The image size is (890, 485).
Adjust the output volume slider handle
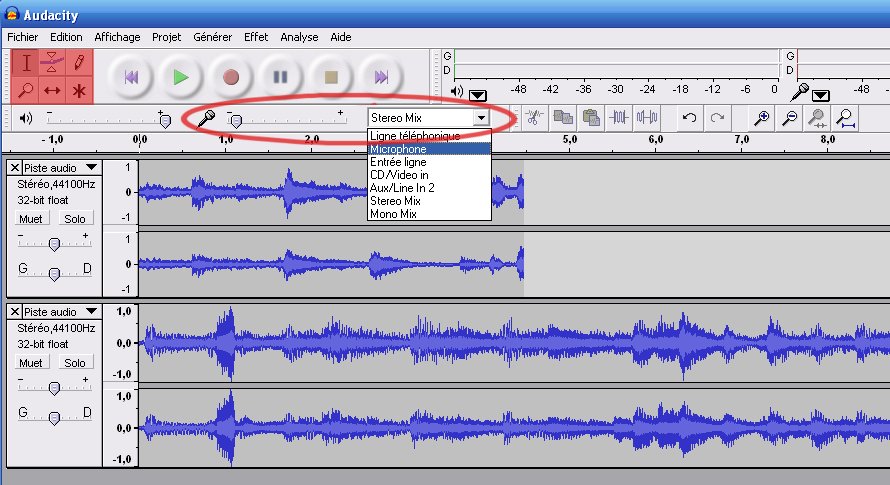point(165,120)
